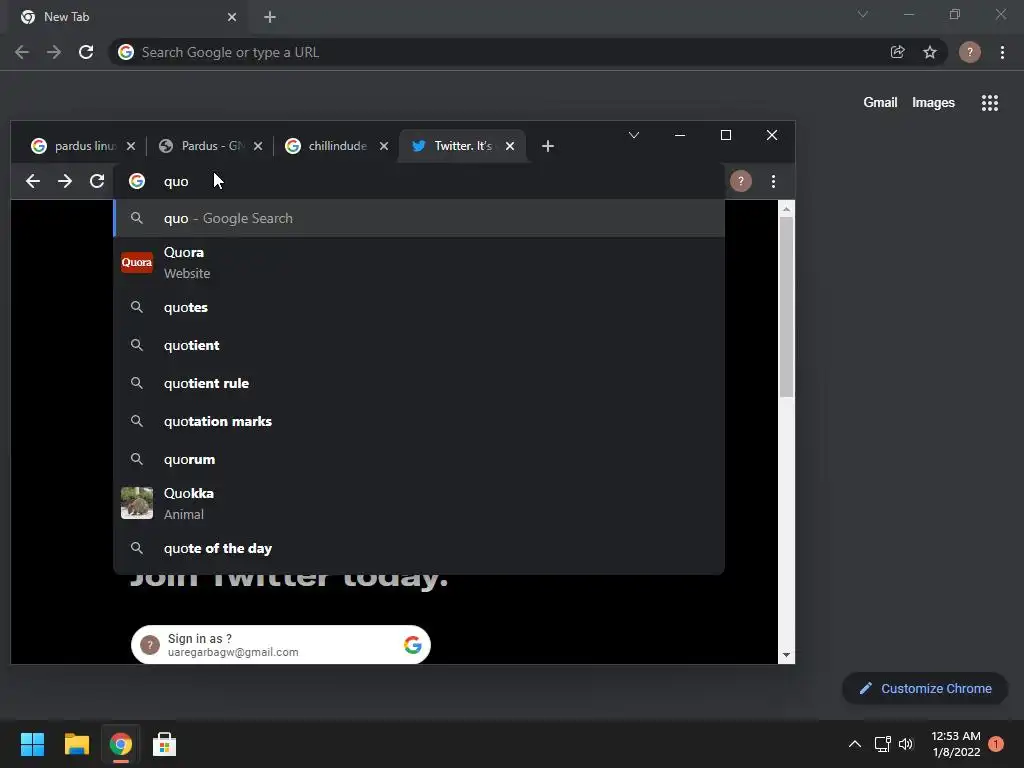1024x768 pixels.
Task: Click the page vertical scrollbar thumb
Action: point(786,307)
